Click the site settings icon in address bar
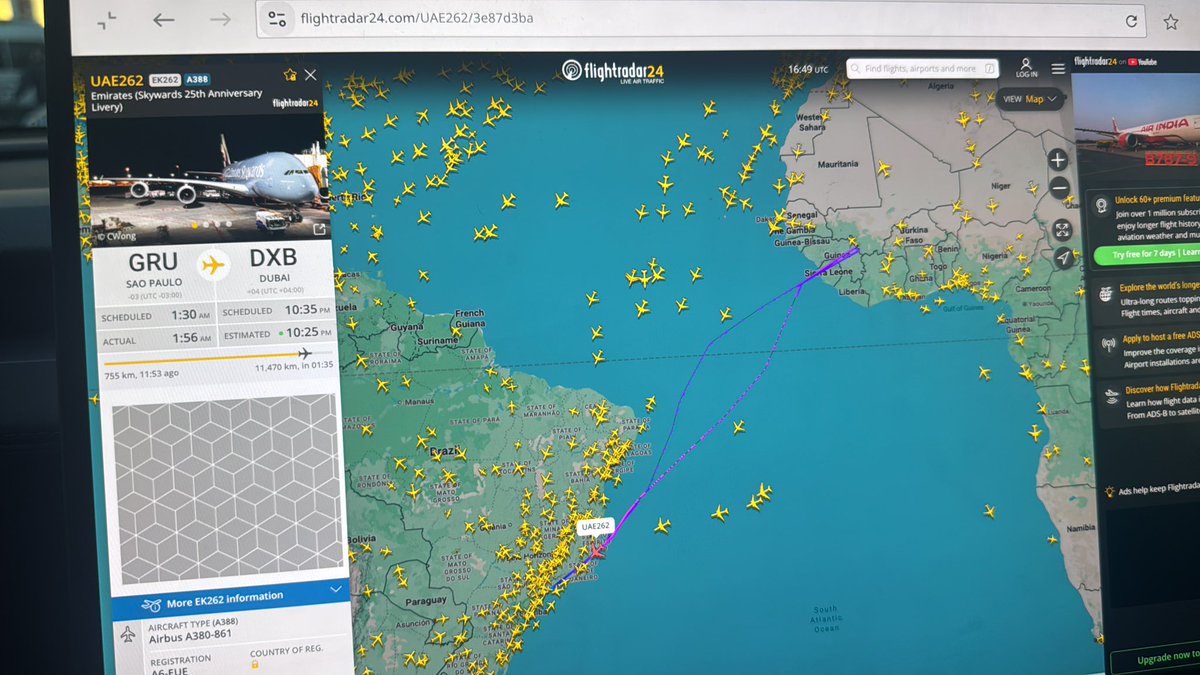1200x675 pixels. [x=278, y=19]
